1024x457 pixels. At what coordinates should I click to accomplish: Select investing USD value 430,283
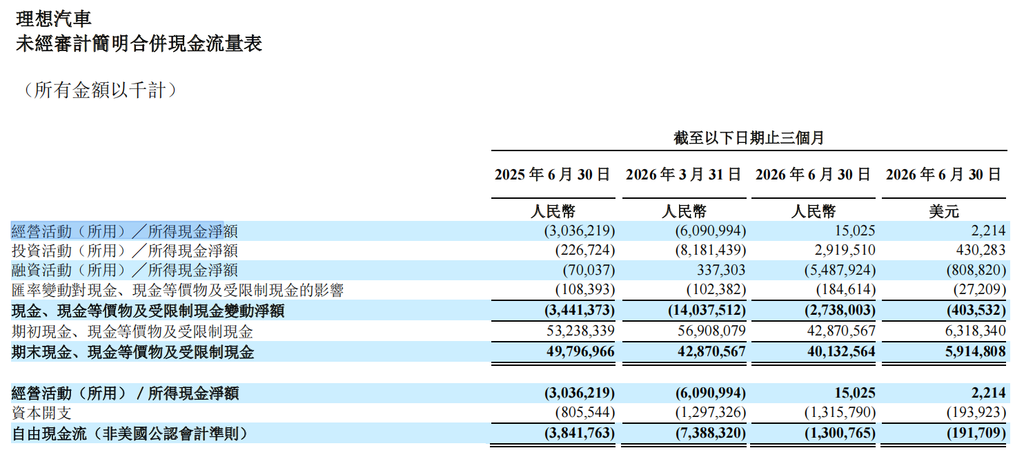point(984,251)
